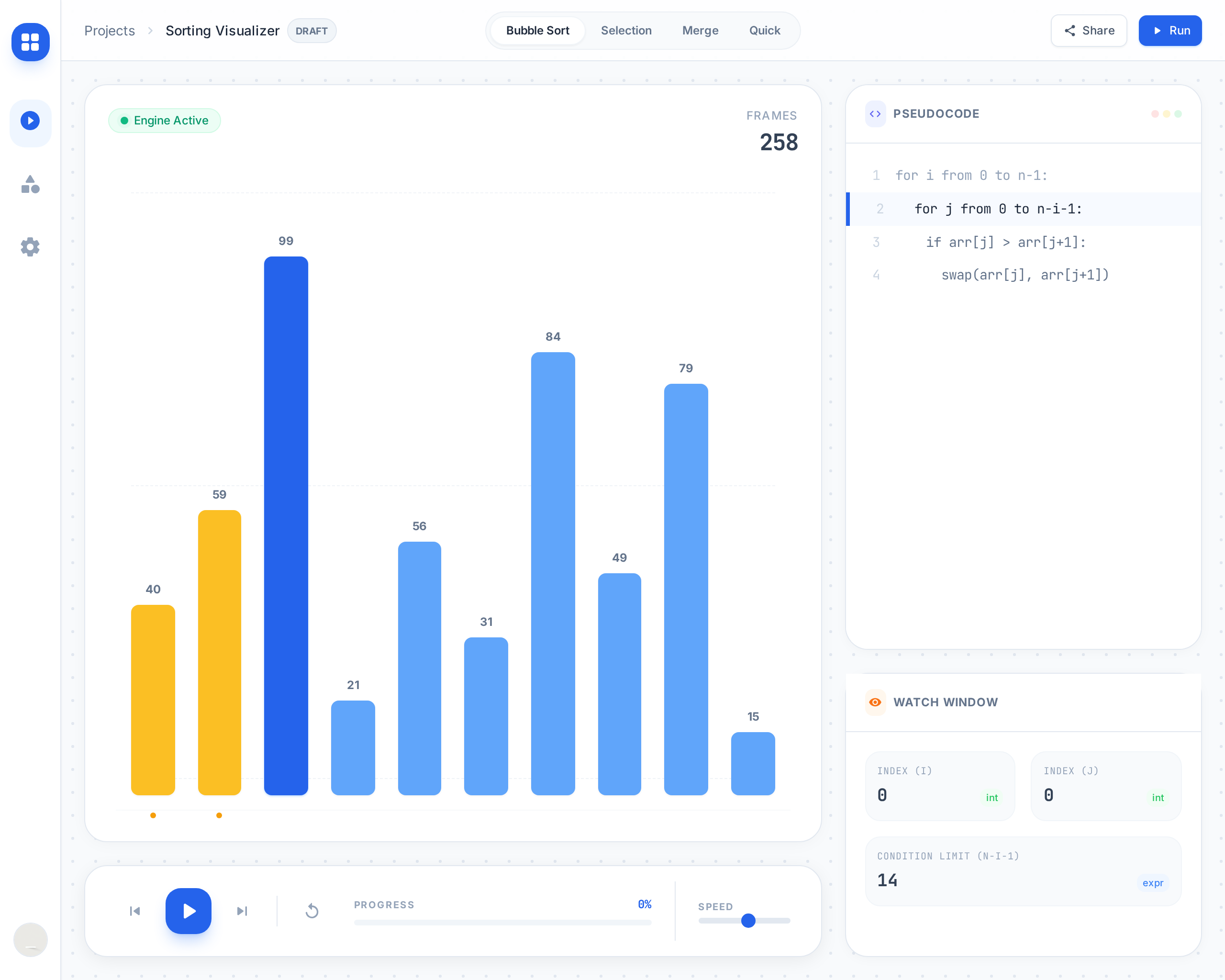
Task: Switch to the Selection algorithm tab
Action: coord(626,31)
